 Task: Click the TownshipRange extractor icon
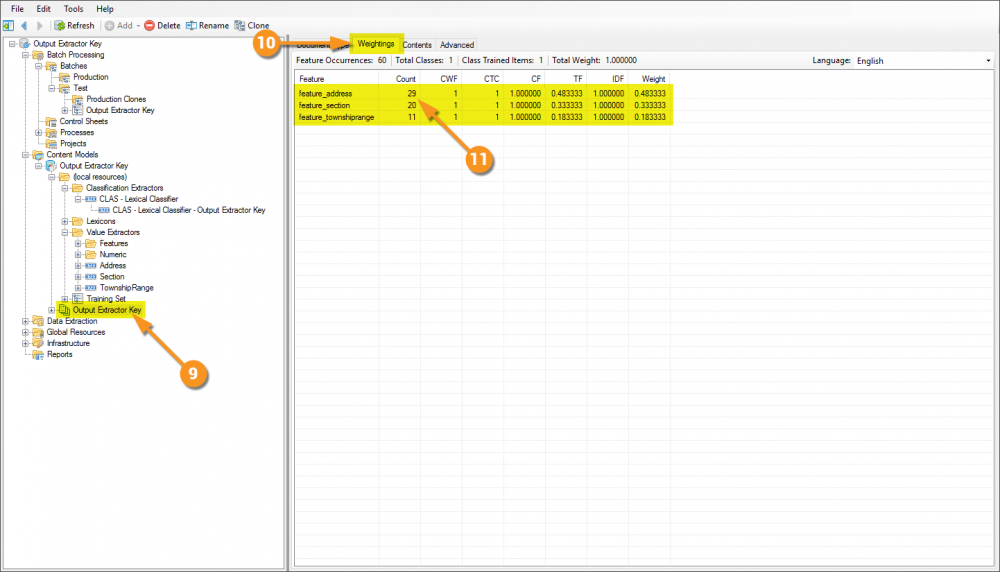91,288
